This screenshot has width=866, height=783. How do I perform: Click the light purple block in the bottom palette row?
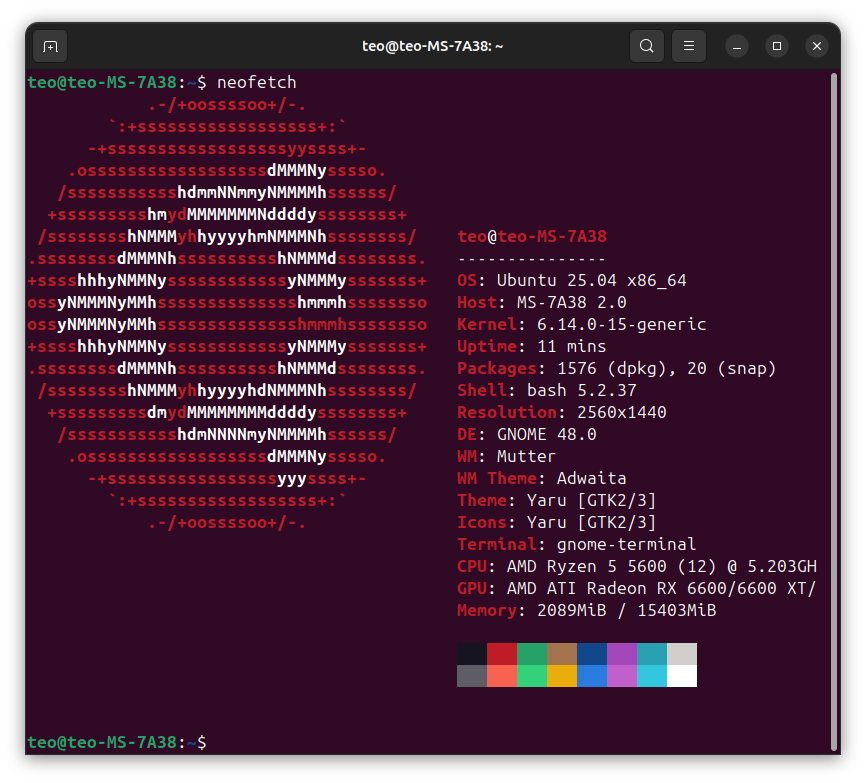coord(622,676)
